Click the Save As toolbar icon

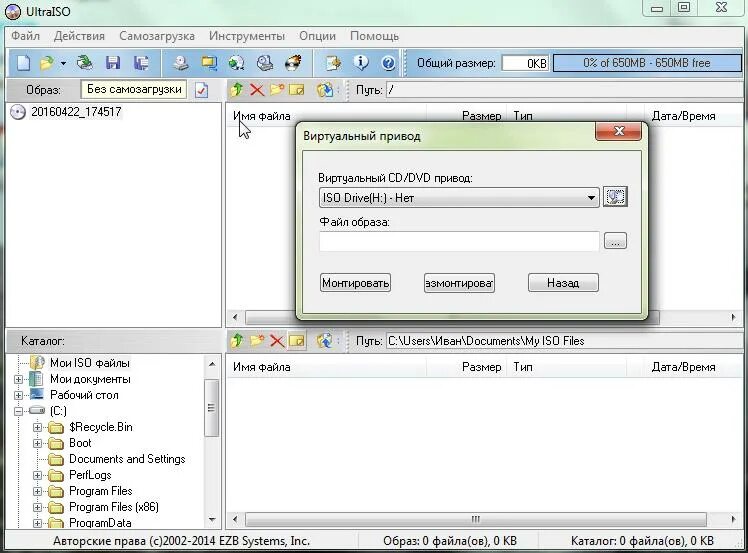[x=141, y=63]
